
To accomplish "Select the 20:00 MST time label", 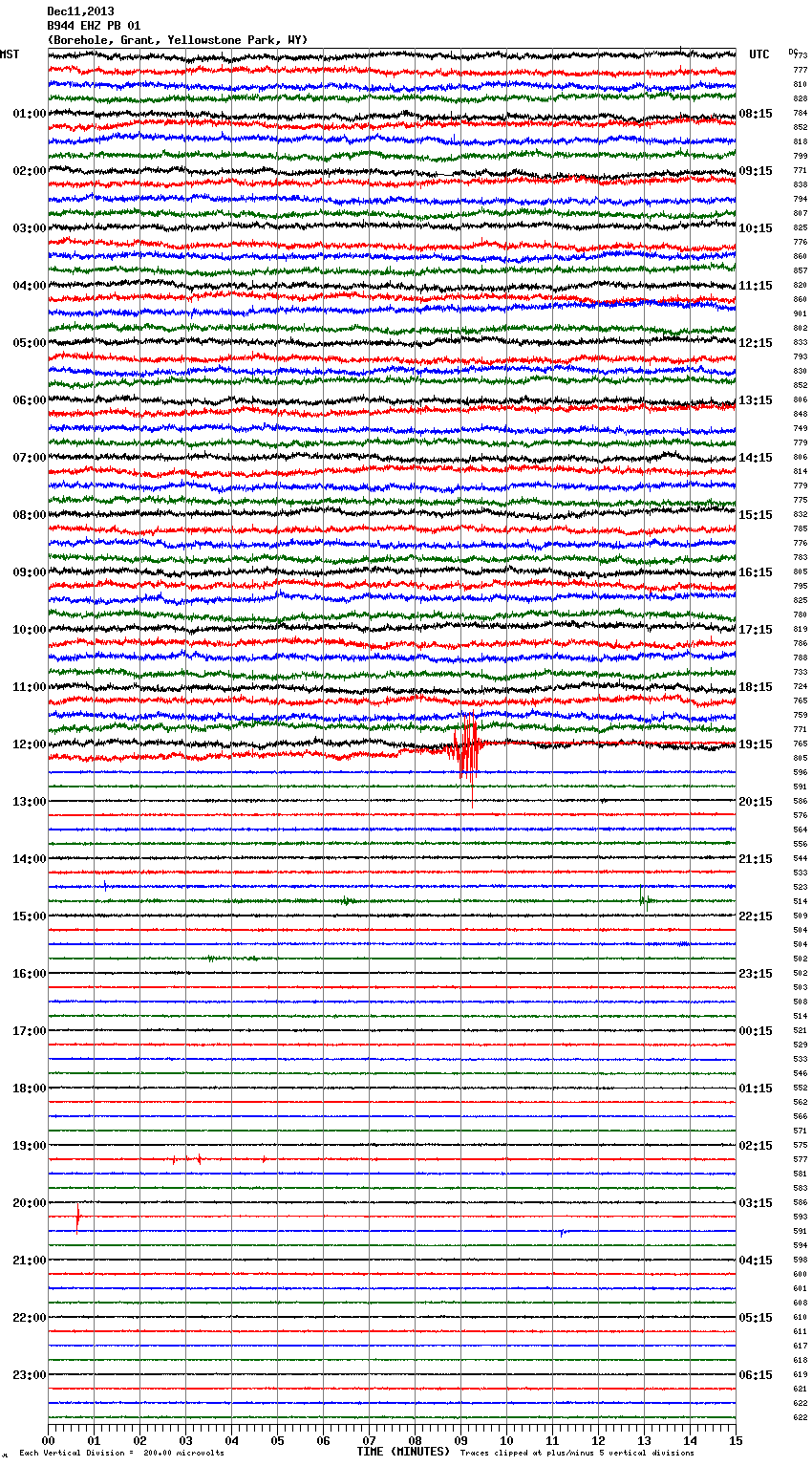I will pos(30,1203).
